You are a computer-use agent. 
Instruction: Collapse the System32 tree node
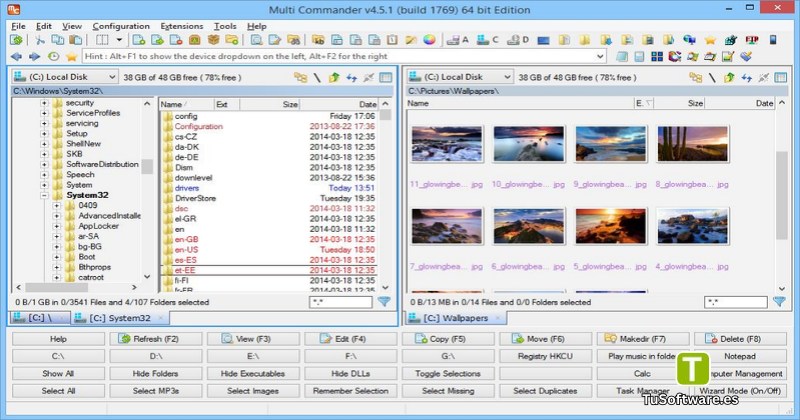pos(44,195)
